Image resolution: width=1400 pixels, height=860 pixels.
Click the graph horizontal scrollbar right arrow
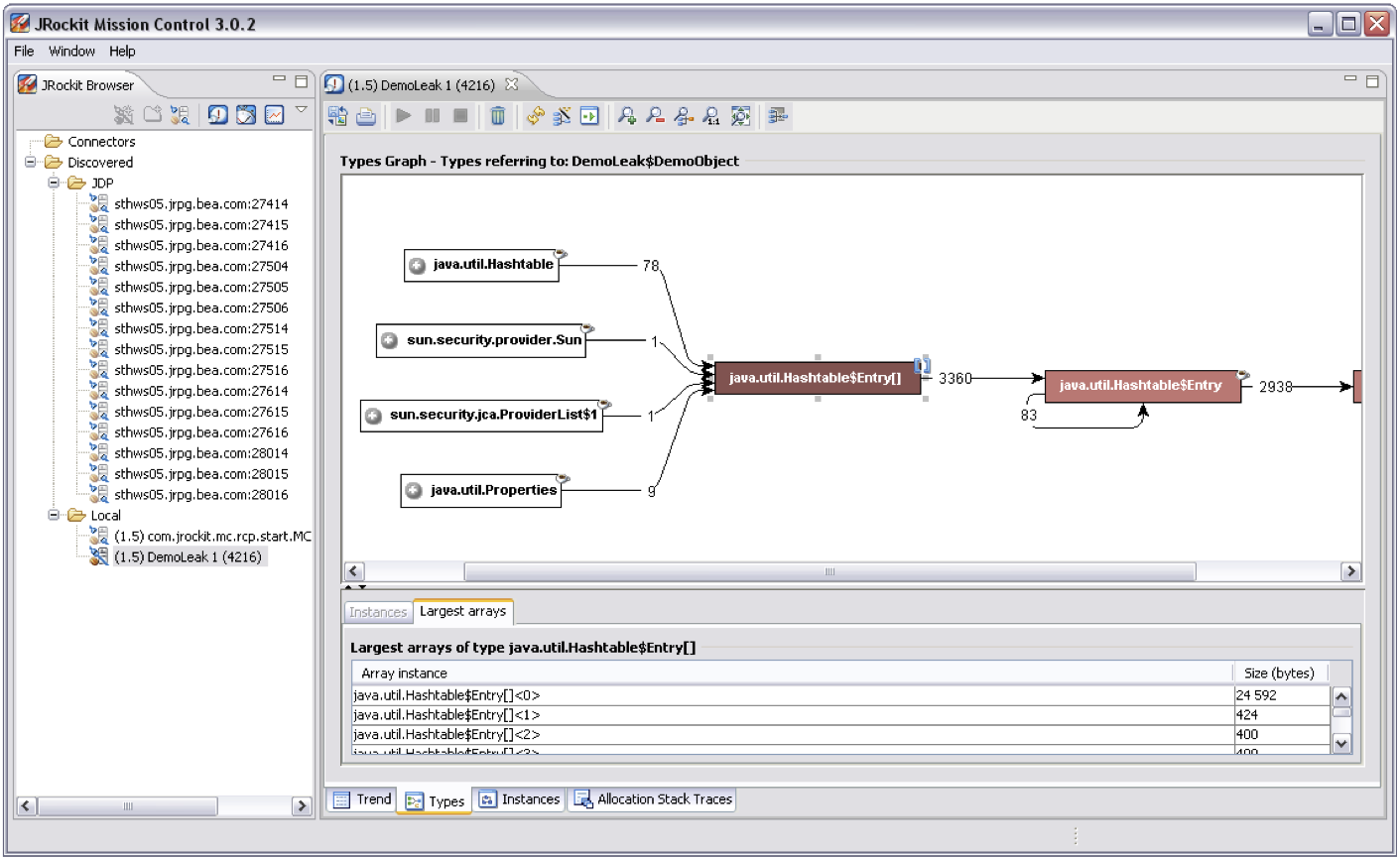(1350, 571)
